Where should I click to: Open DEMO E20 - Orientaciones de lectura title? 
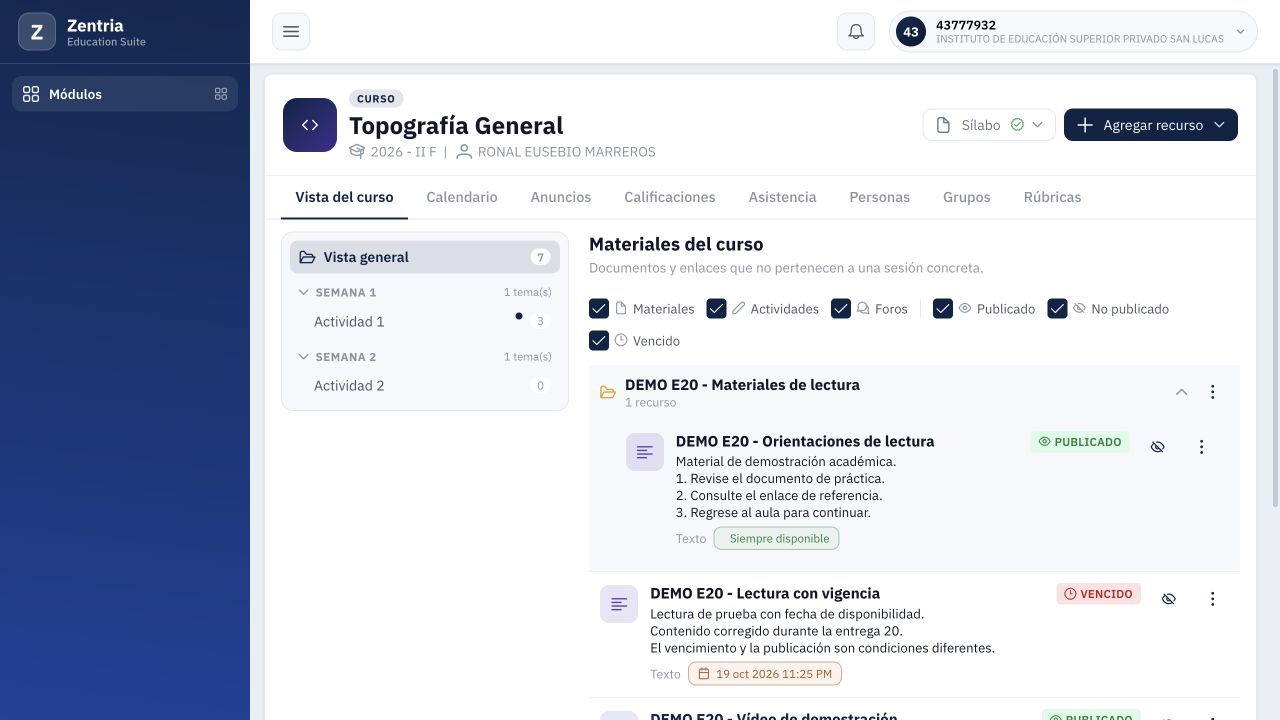805,441
